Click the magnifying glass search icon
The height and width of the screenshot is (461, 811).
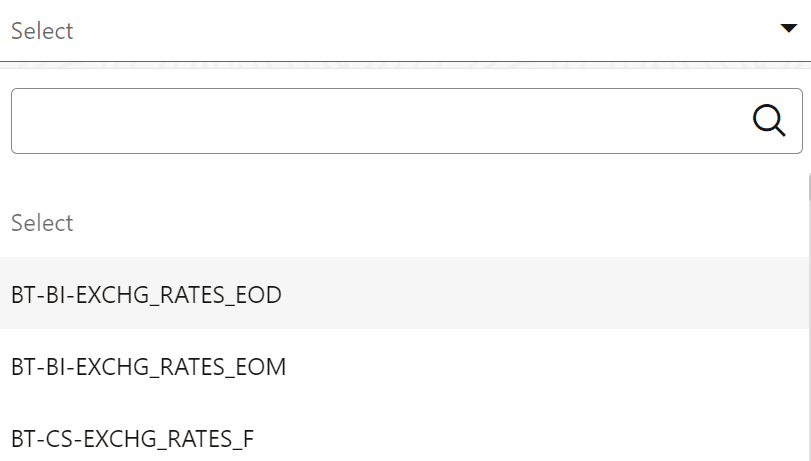tap(769, 121)
